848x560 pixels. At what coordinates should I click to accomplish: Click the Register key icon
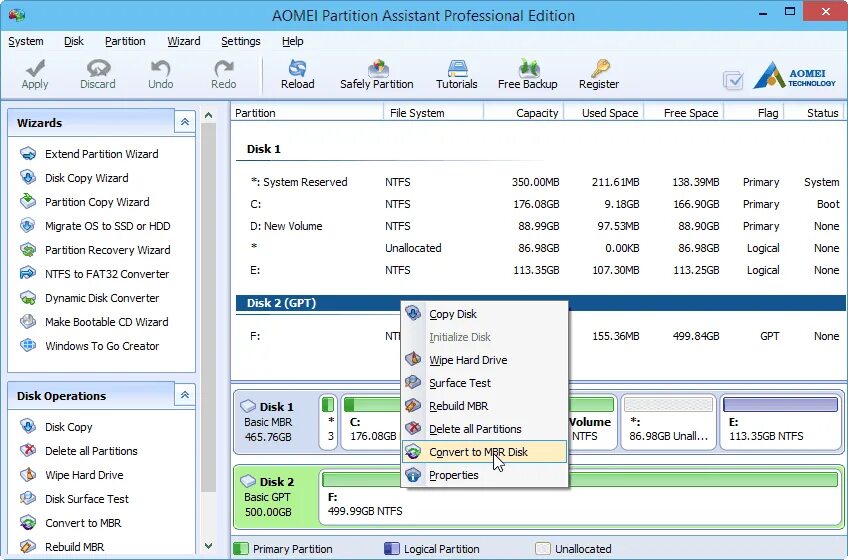click(599, 69)
